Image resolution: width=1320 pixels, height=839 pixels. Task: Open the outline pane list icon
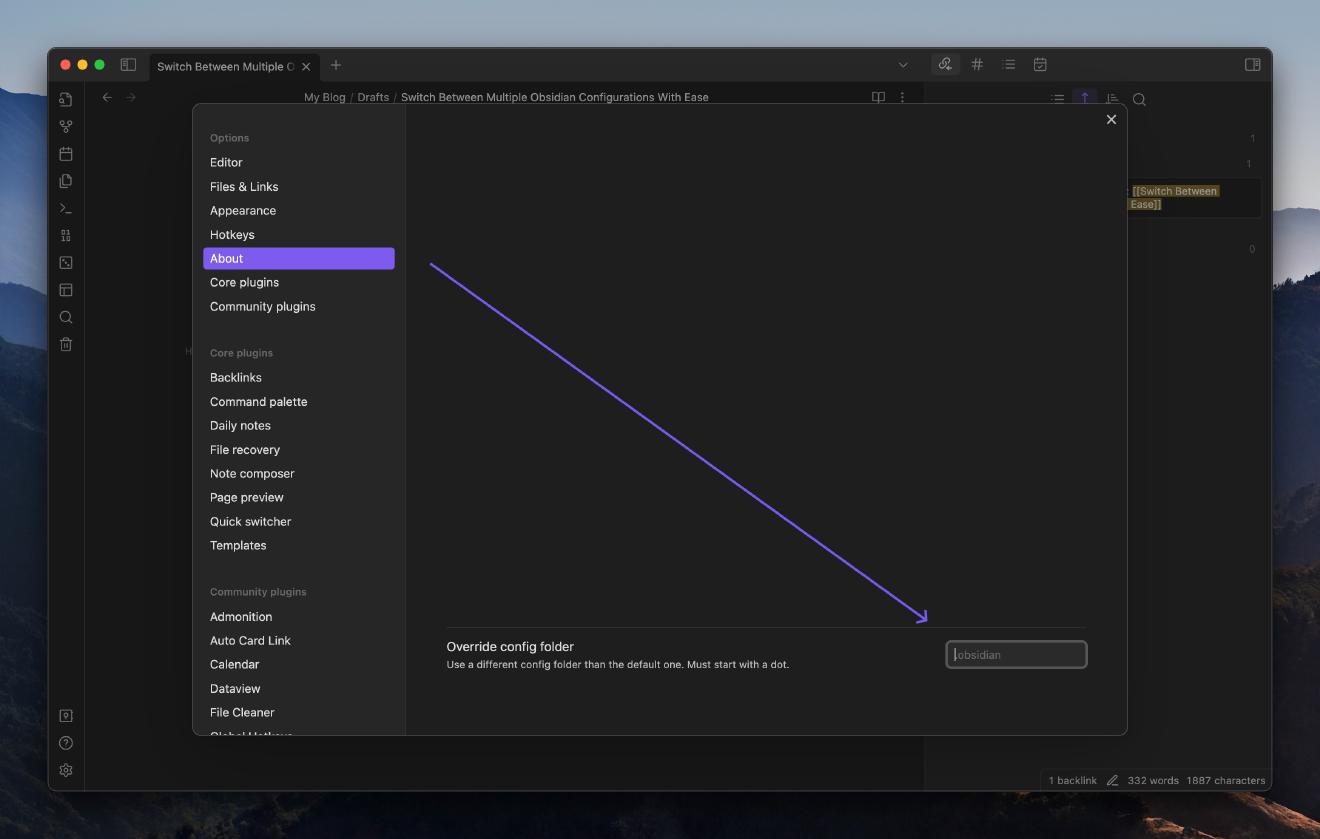pos(1009,64)
